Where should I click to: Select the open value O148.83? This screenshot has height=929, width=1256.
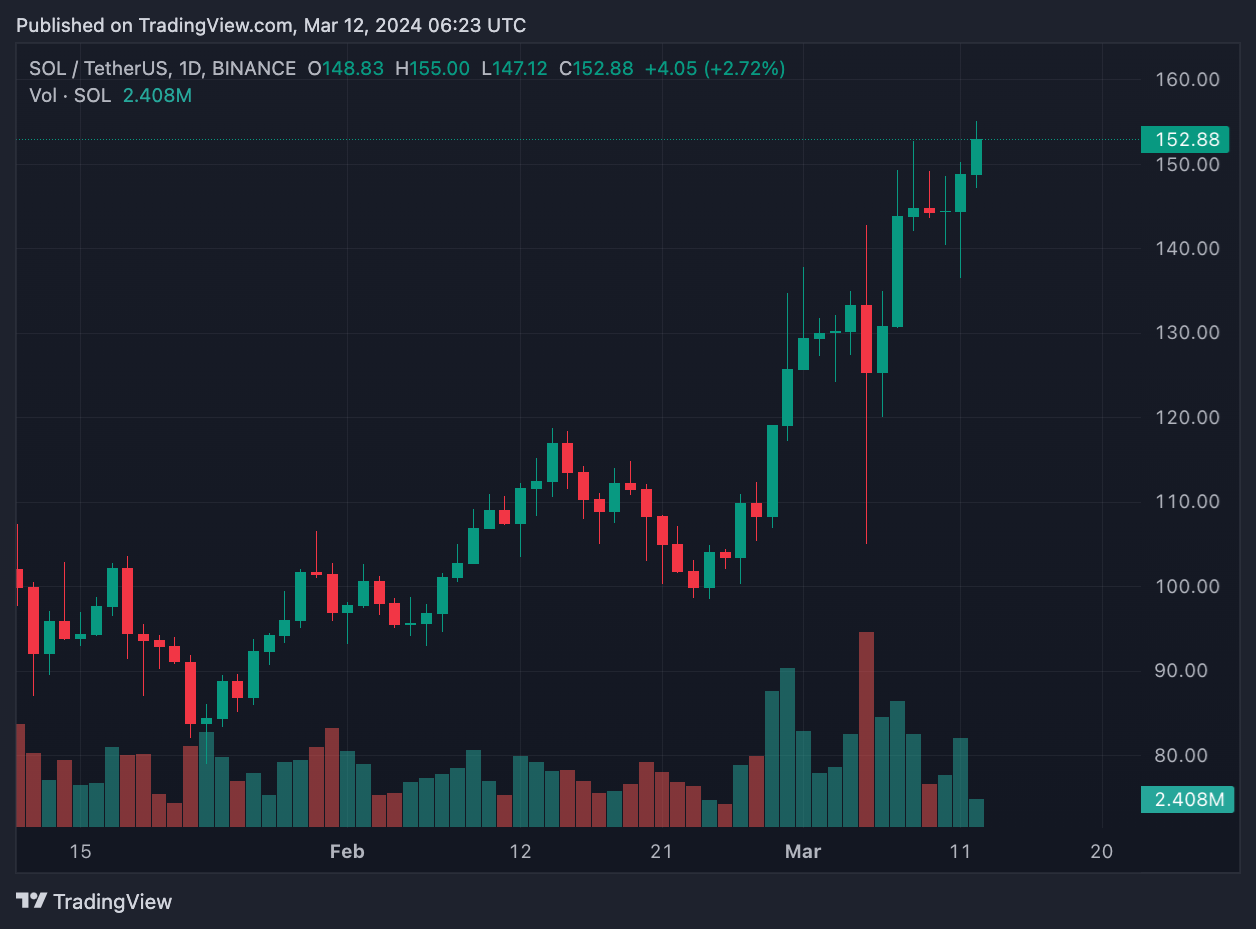pyautogui.click(x=346, y=69)
